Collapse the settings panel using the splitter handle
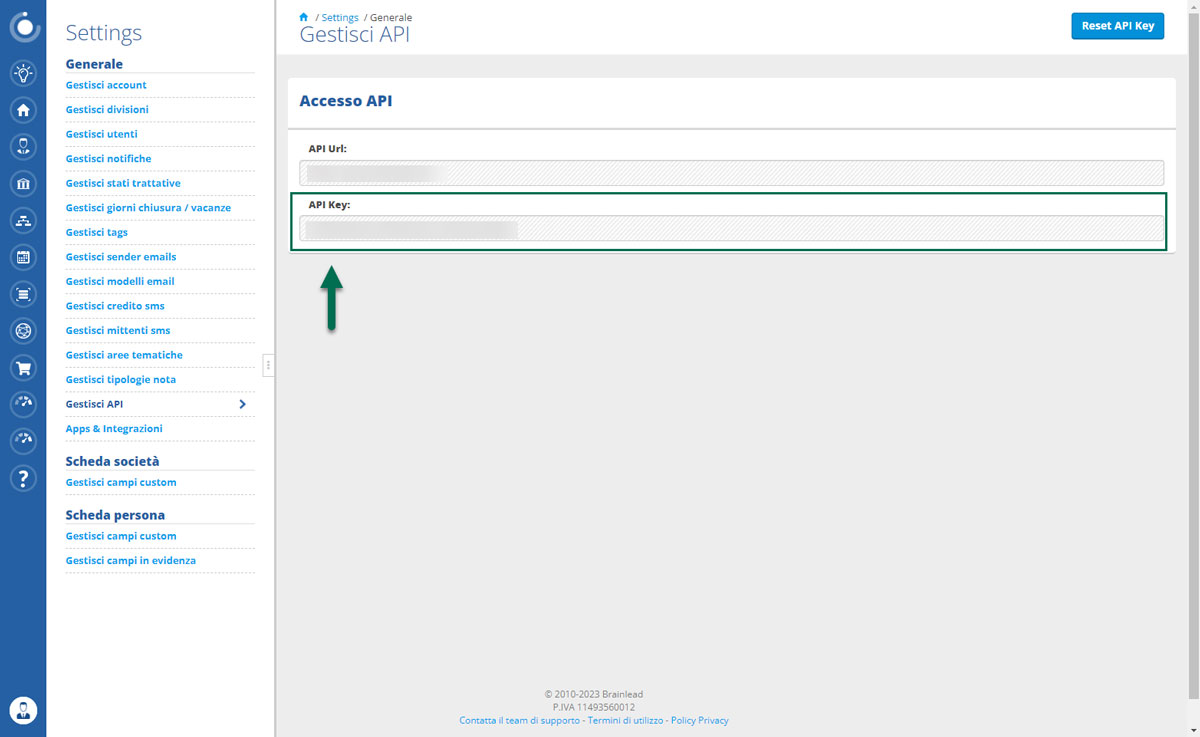The height and width of the screenshot is (737, 1200). coord(268,366)
